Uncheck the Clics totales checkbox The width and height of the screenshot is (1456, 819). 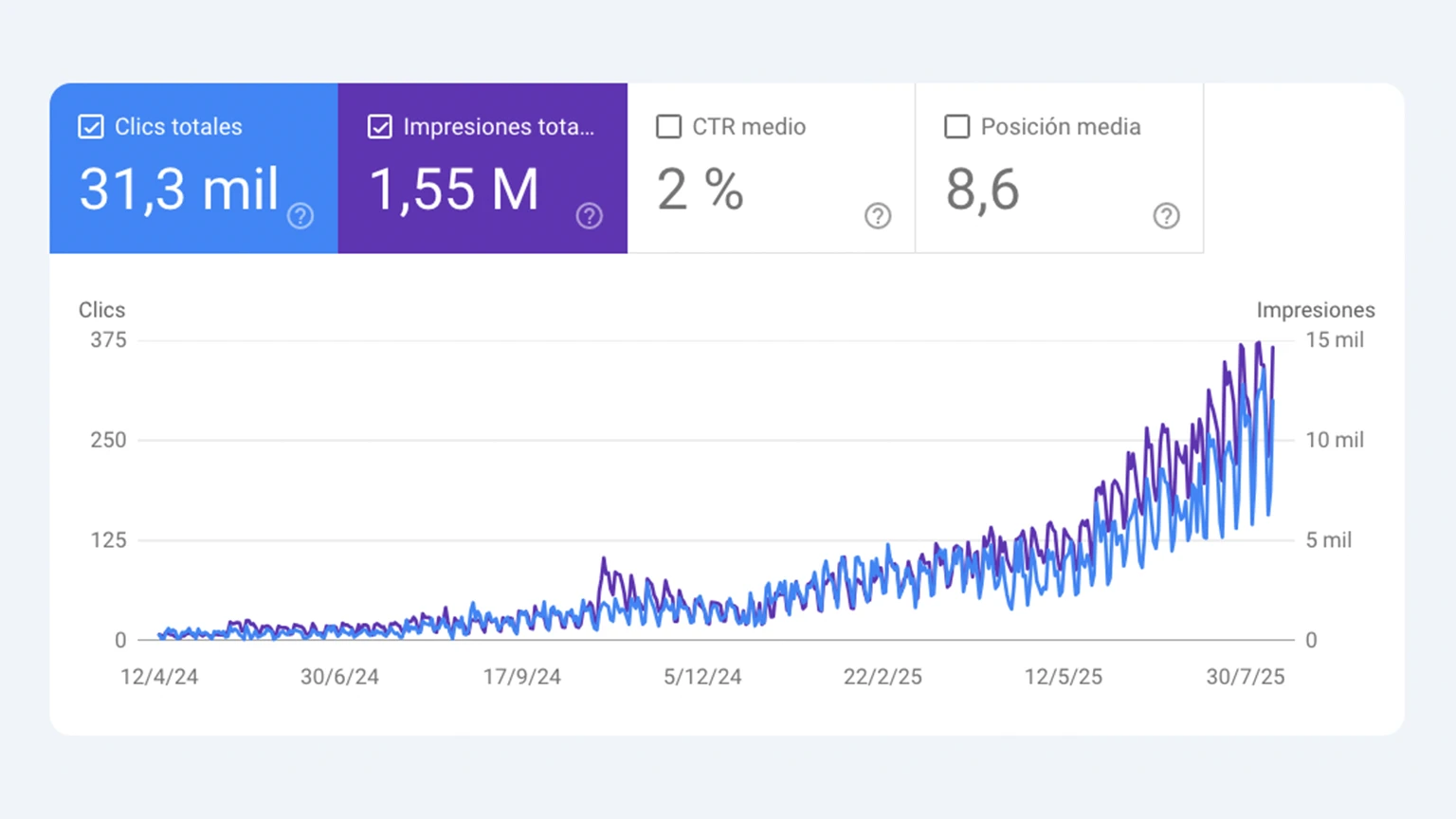click(91, 127)
